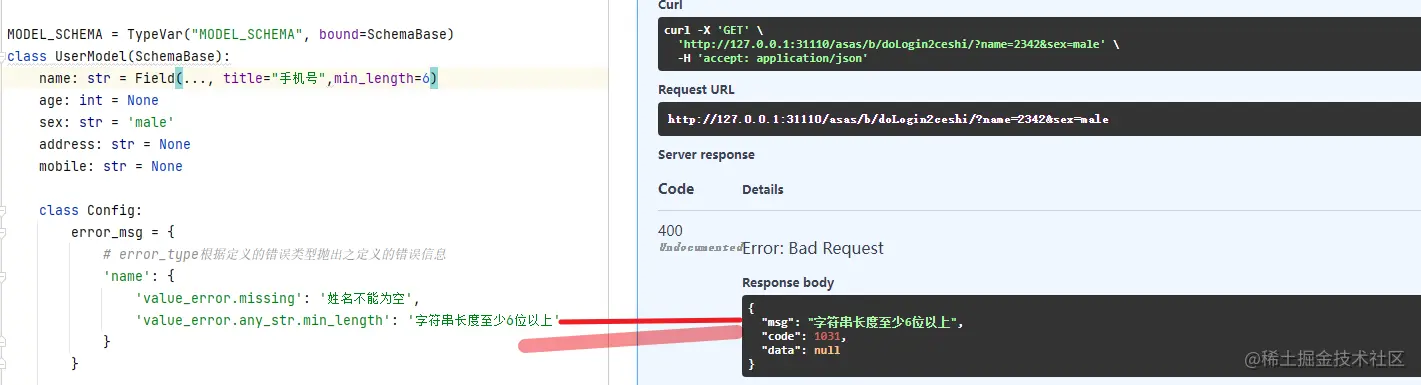Click the 400 status code
The width and height of the screenshot is (1421, 385).
(x=670, y=230)
